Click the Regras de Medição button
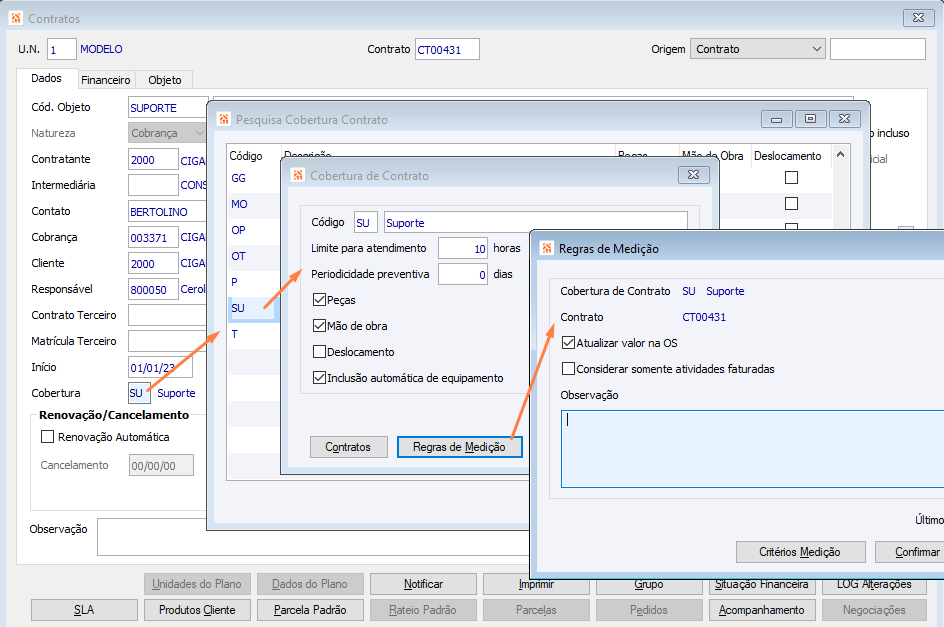The width and height of the screenshot is (944, 627). coord(459,447)
